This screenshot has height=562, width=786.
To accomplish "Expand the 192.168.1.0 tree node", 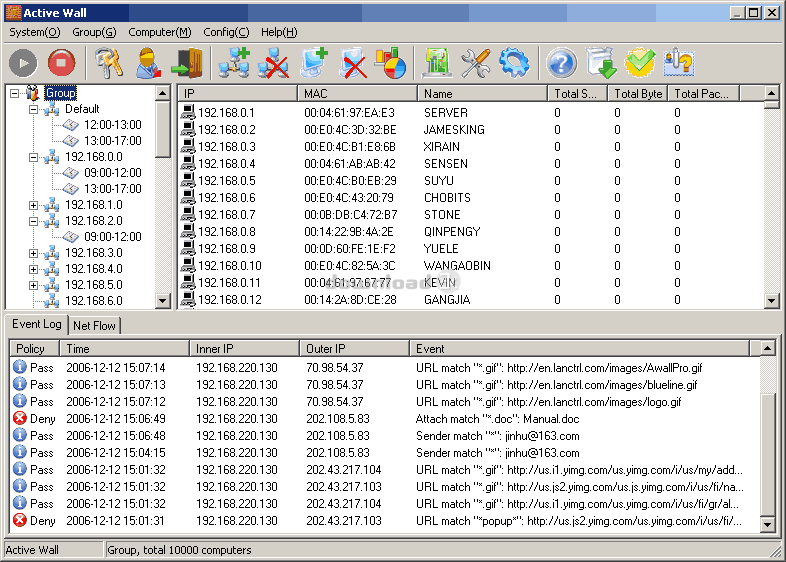I will tap(34, 205).
